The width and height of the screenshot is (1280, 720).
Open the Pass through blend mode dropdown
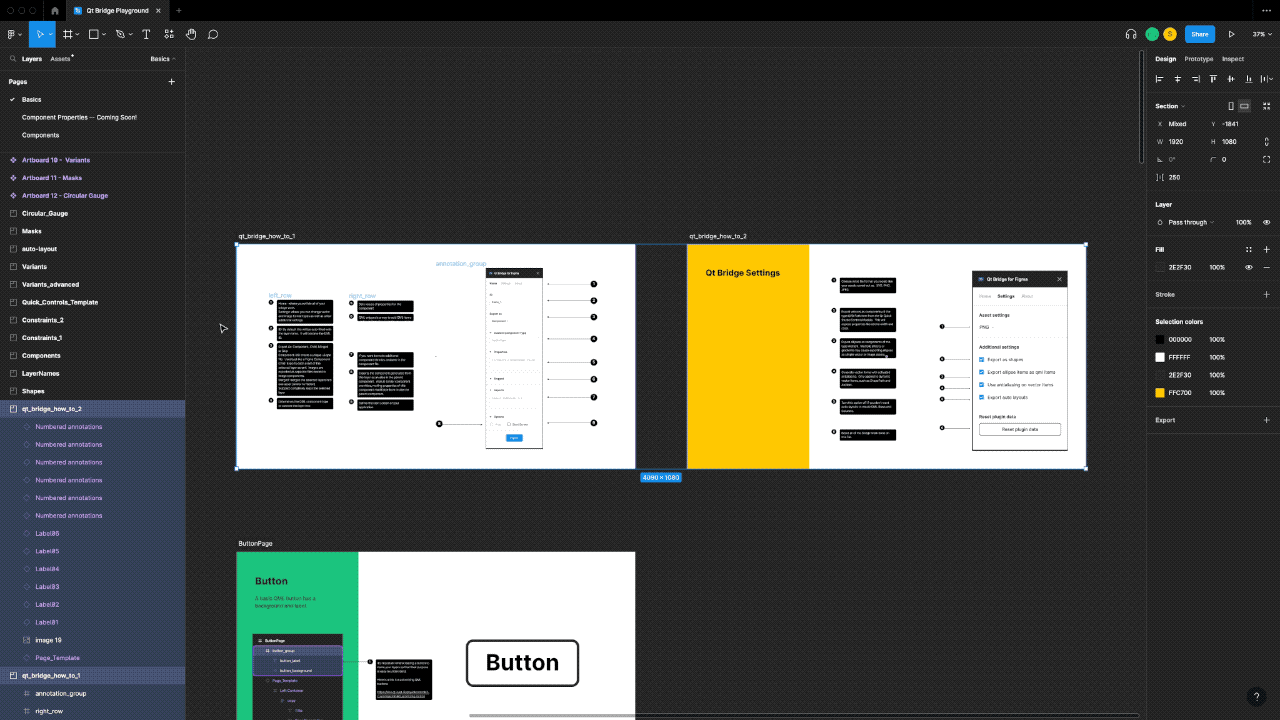click(x=1188, y=222)
